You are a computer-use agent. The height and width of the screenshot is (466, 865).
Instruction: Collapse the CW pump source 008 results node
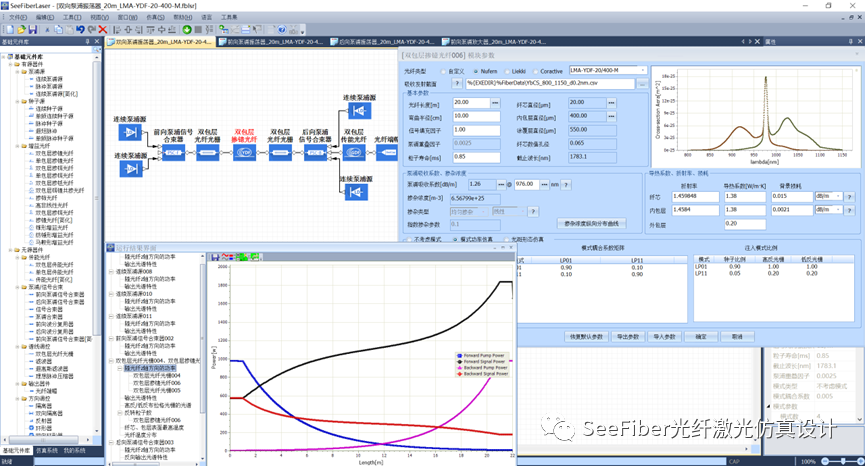[111, 272]
